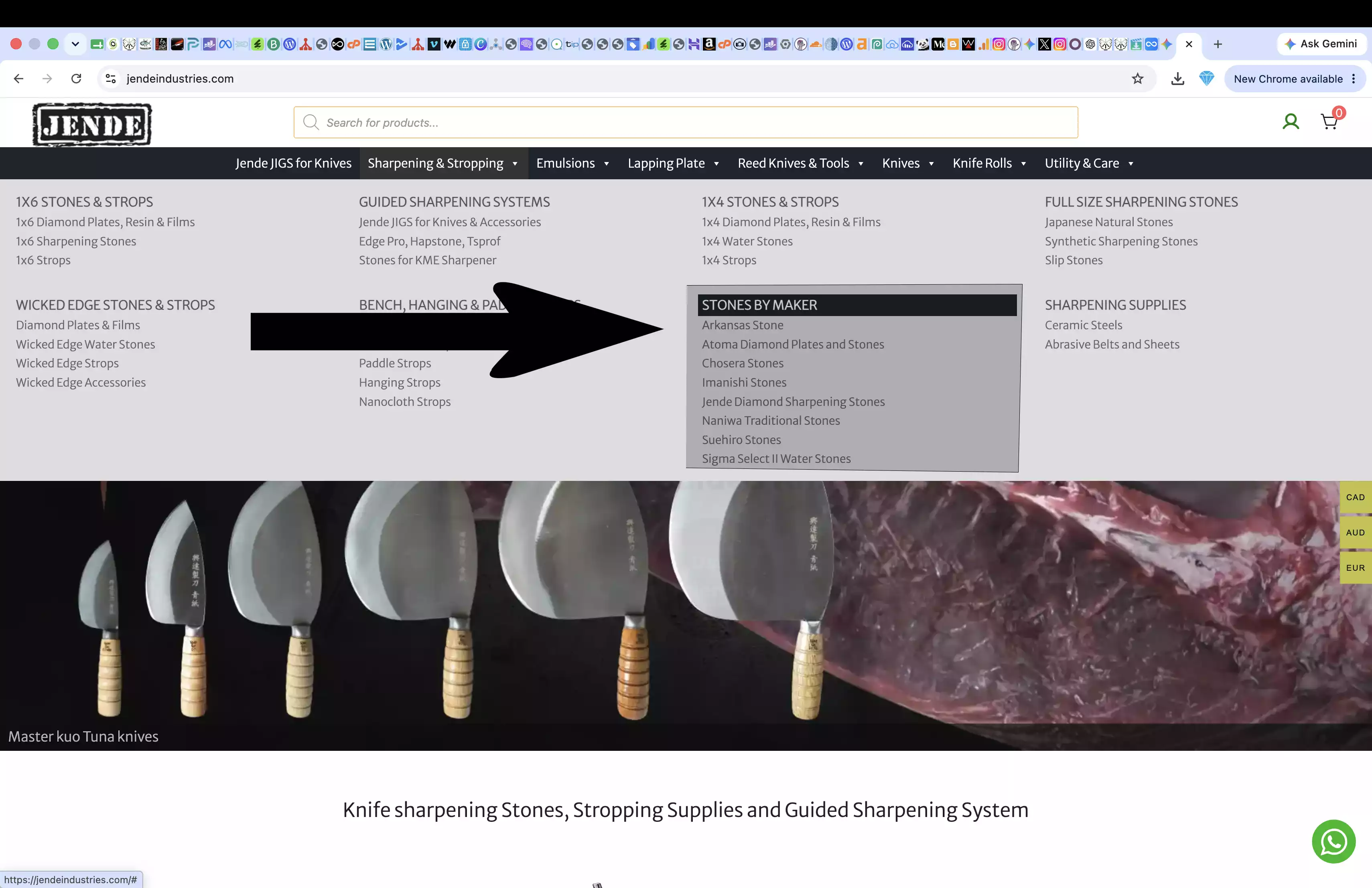Screen dimensions: 1372x888
Task: Select CAD currency
Action: tap(1355, 497)
